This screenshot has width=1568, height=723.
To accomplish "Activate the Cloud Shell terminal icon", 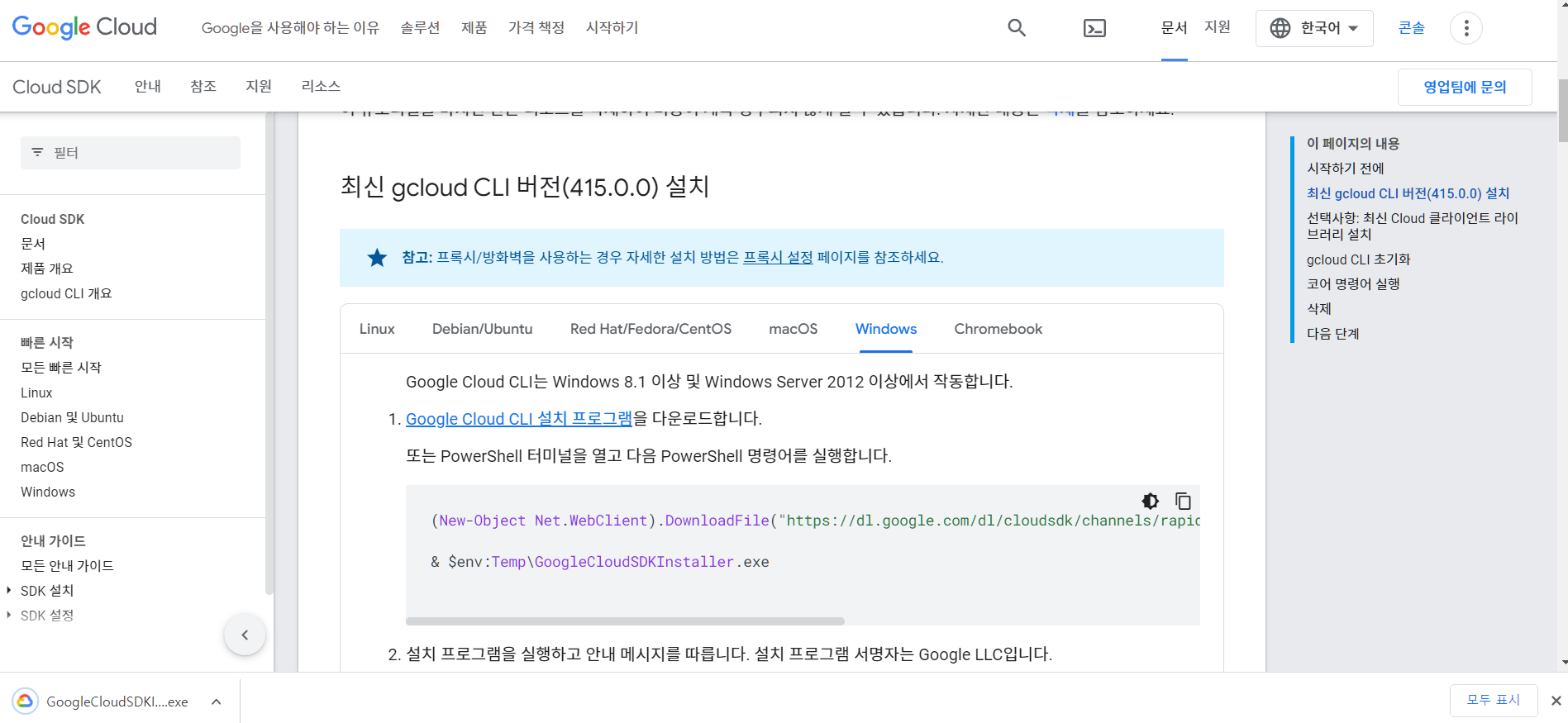I will point(1094,28).
